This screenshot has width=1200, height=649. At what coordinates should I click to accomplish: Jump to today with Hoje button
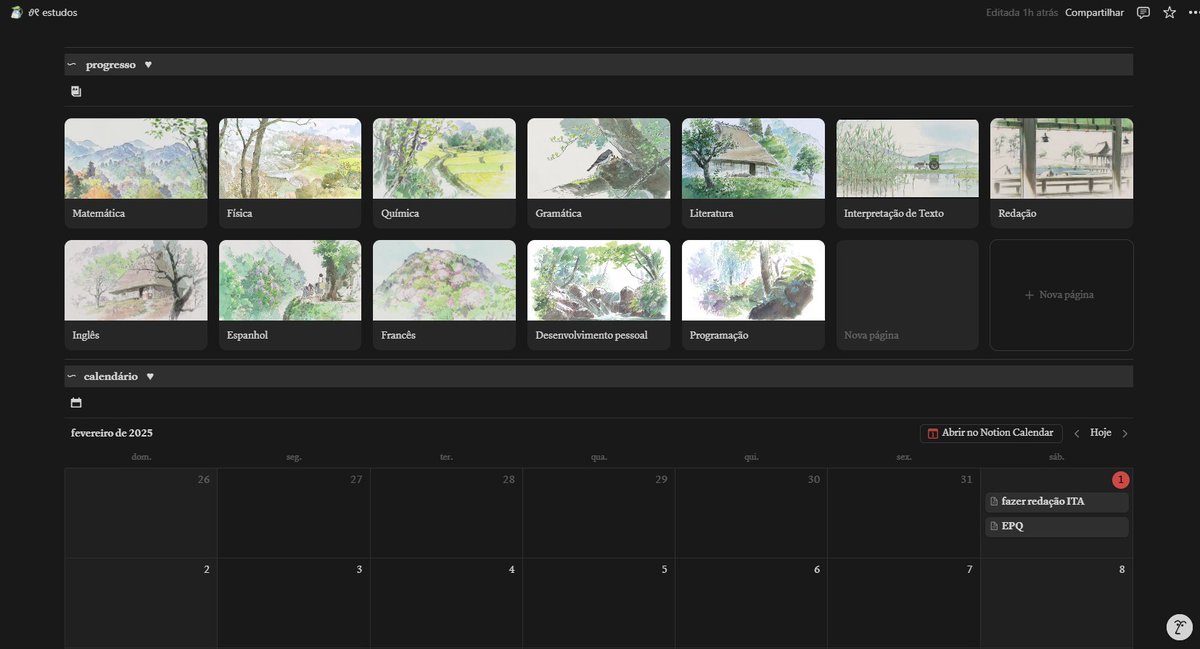point(1101,433)
